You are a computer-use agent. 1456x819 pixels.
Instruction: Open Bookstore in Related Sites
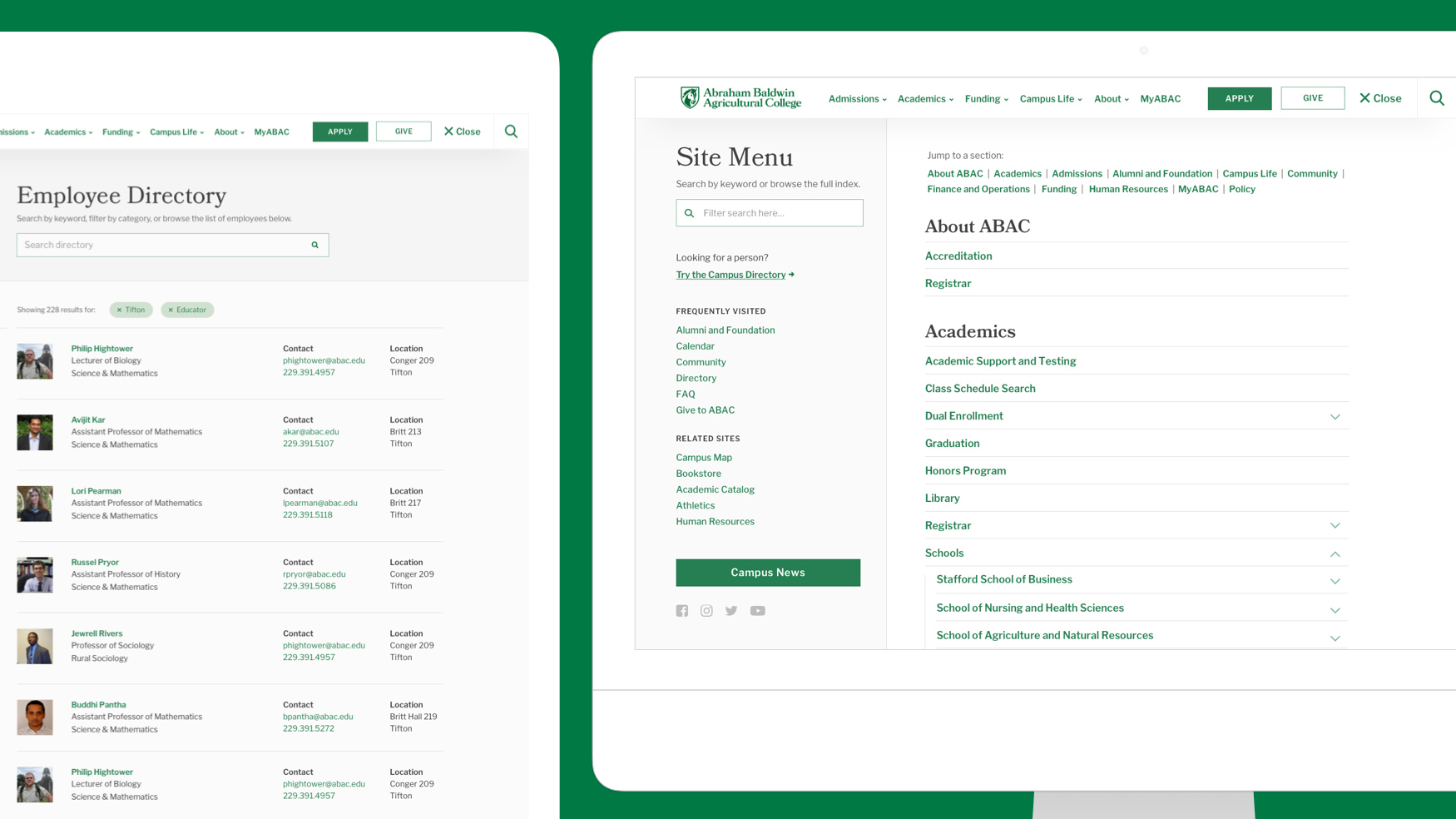(698, 474)
